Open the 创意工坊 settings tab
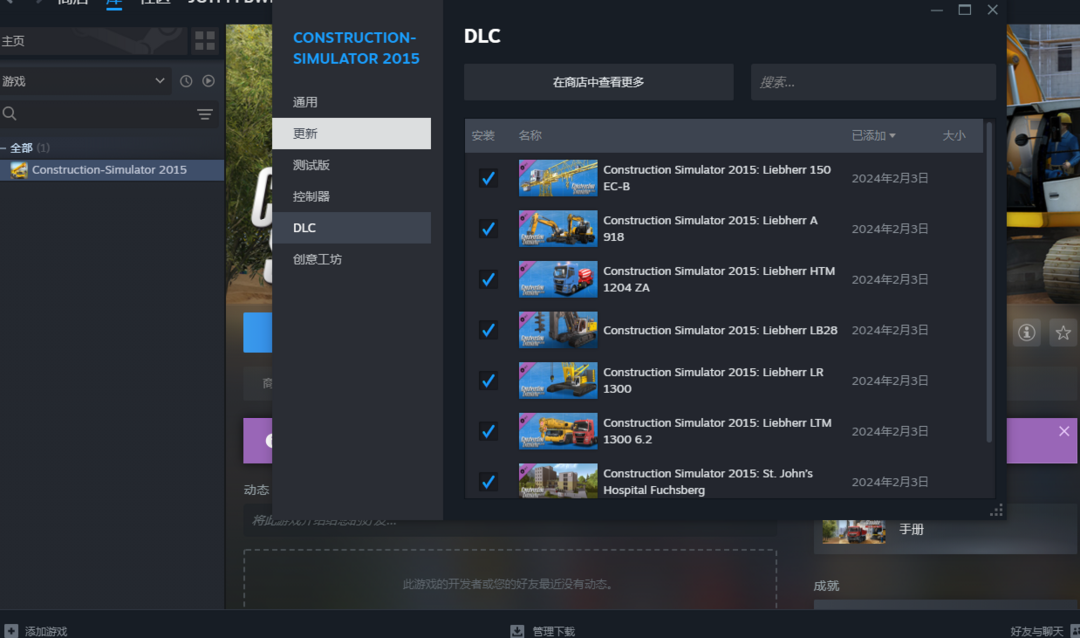The width and height of the screenshot is (1080, 638). point(351,259)
